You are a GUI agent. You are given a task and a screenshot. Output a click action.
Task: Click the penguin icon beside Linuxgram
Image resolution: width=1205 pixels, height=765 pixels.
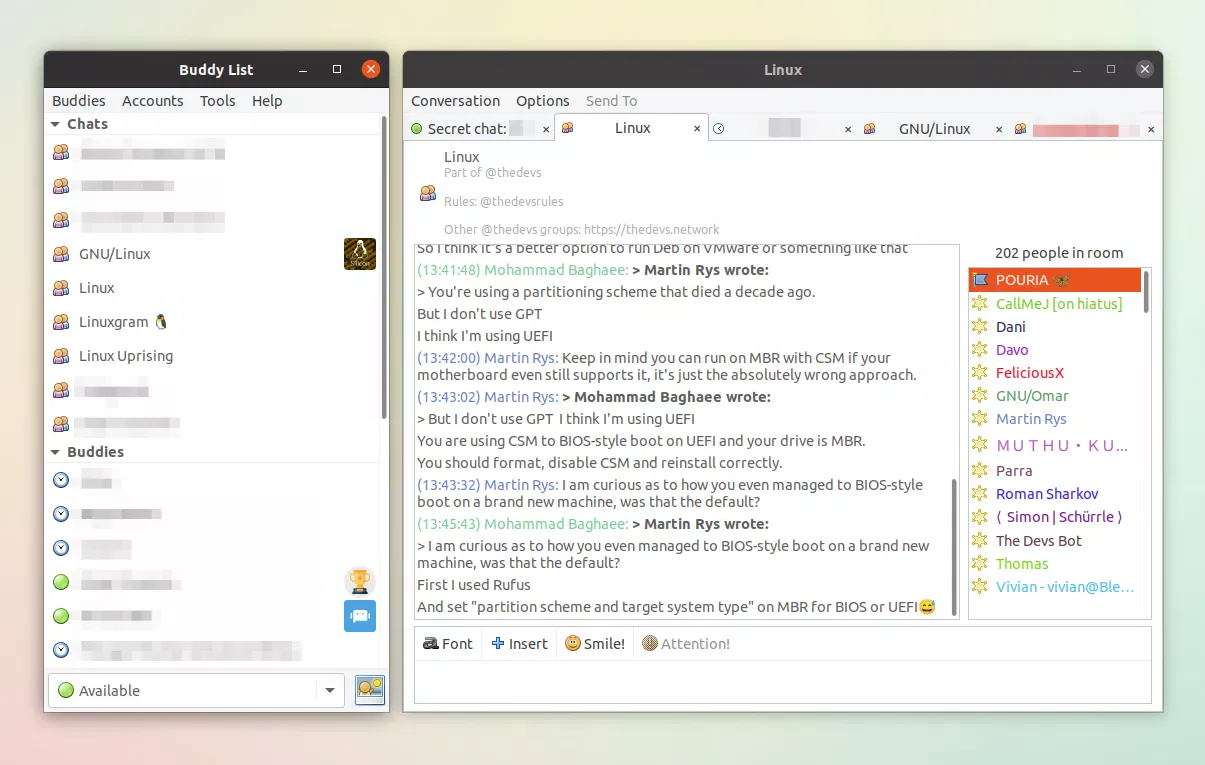coord(160,320)
